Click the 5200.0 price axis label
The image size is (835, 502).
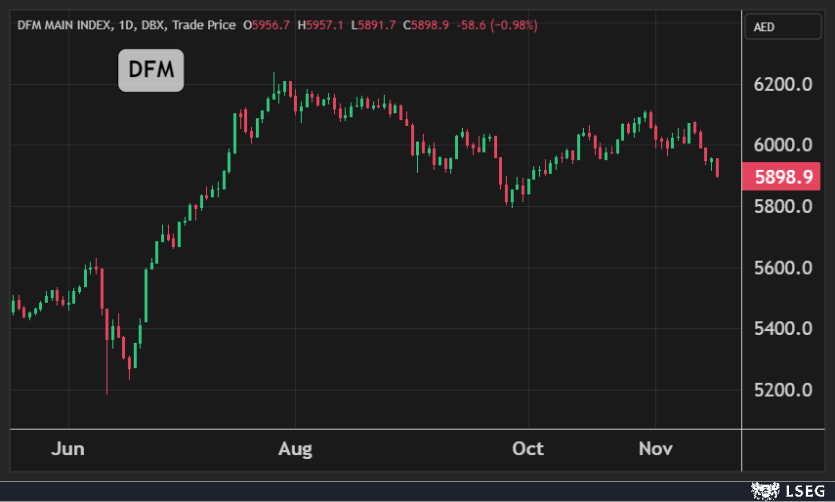tap(785, 390)
